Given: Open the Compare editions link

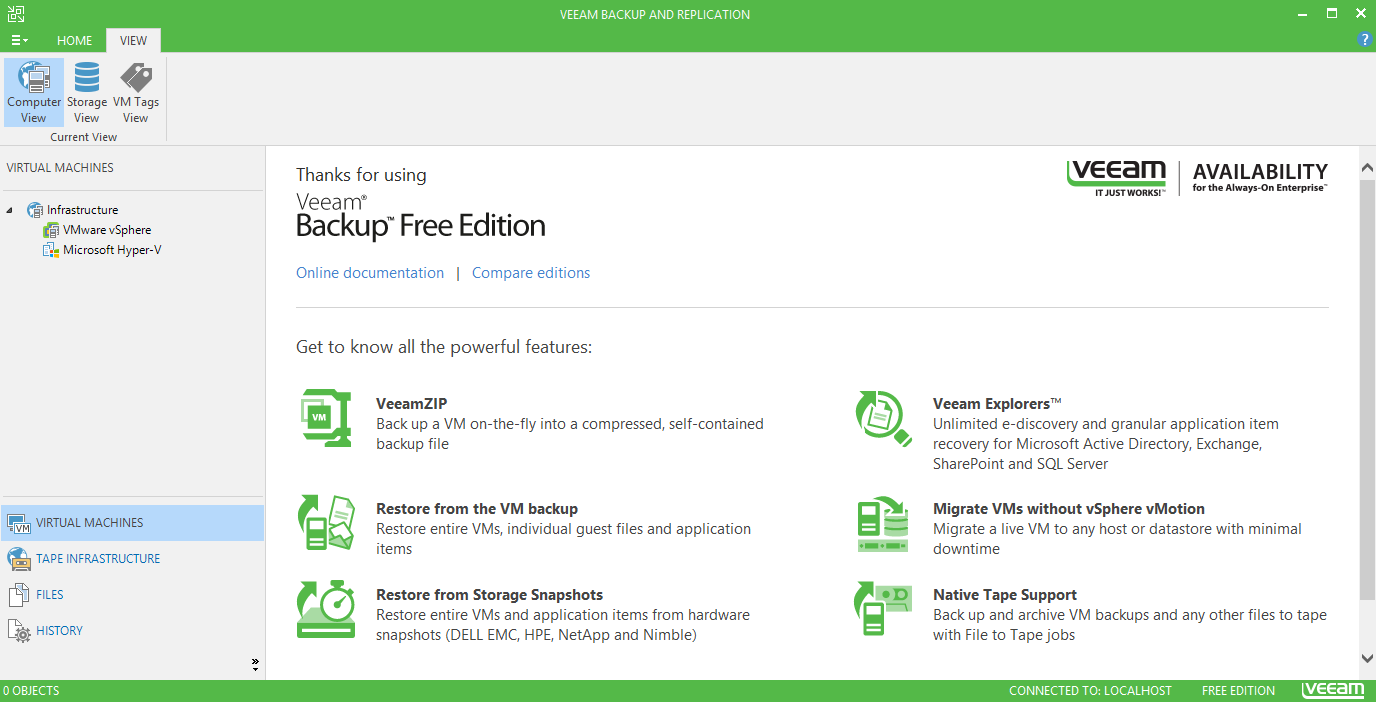Looking at the screenshot, I should (531, 273).
